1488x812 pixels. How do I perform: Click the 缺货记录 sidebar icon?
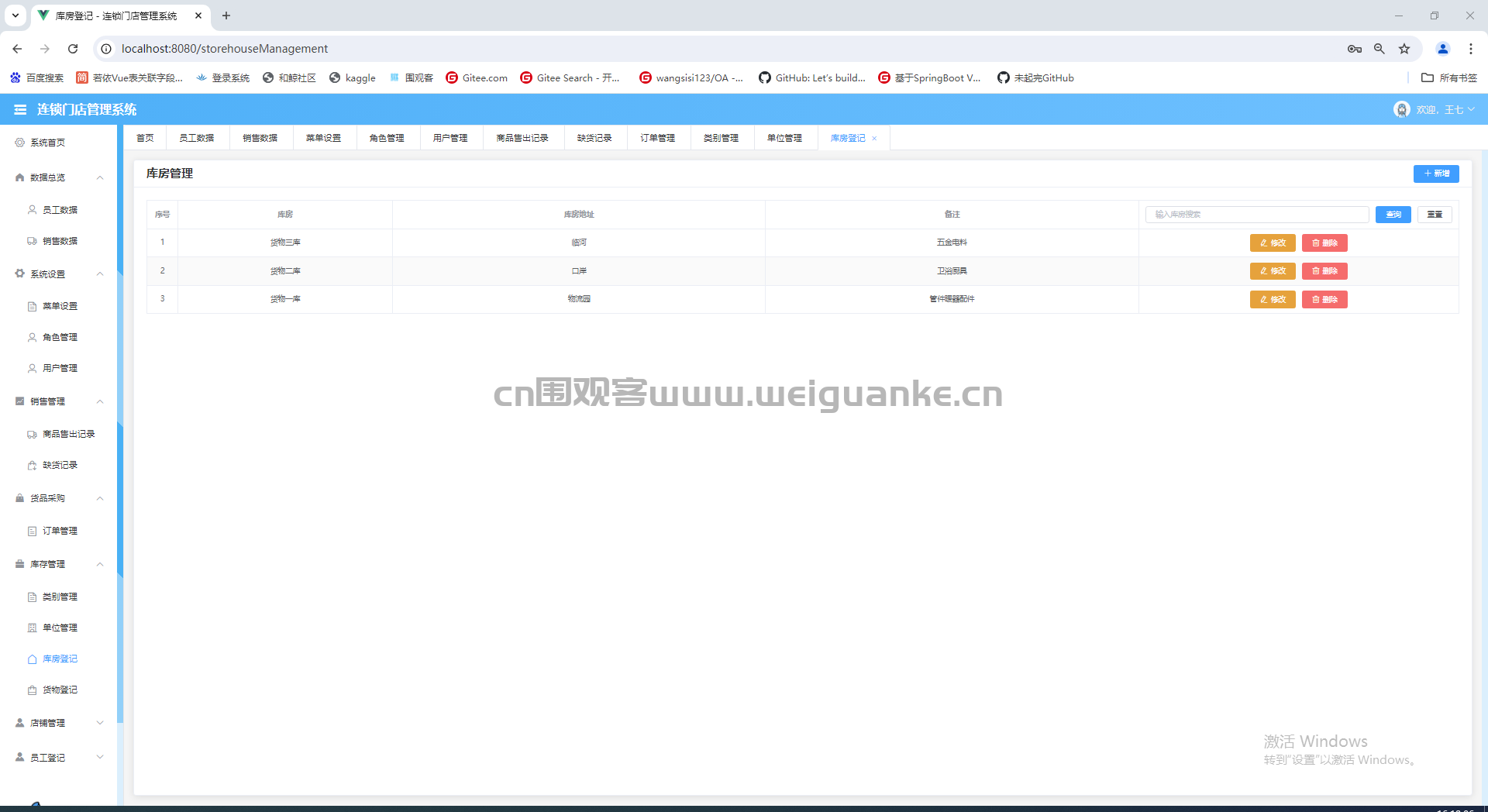[32, 465]
